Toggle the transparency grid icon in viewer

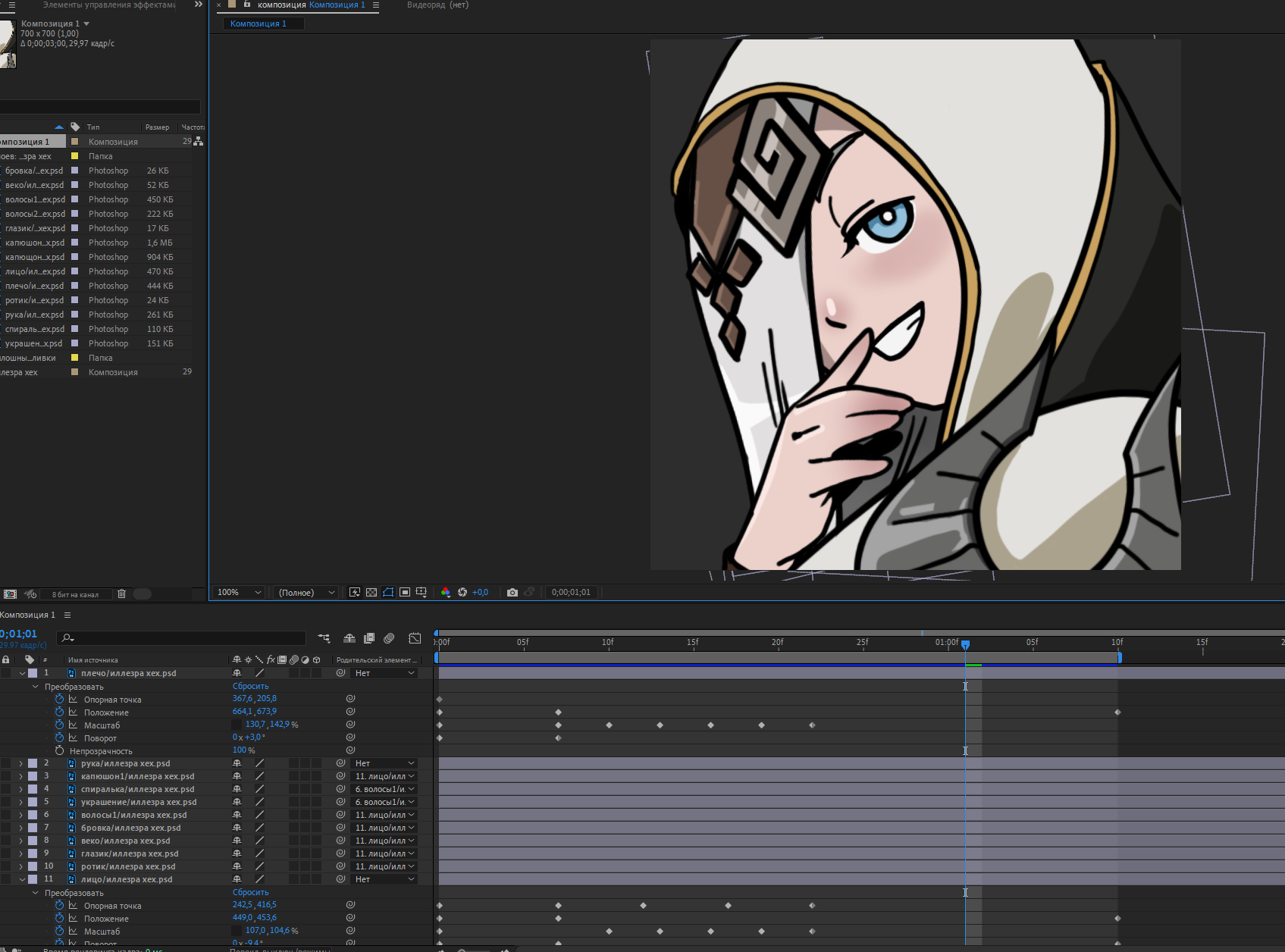371,592
